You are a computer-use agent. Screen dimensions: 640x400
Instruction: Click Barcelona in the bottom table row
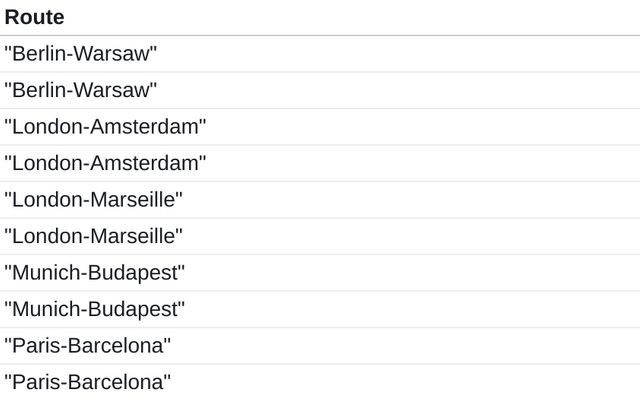pos(118,382)
